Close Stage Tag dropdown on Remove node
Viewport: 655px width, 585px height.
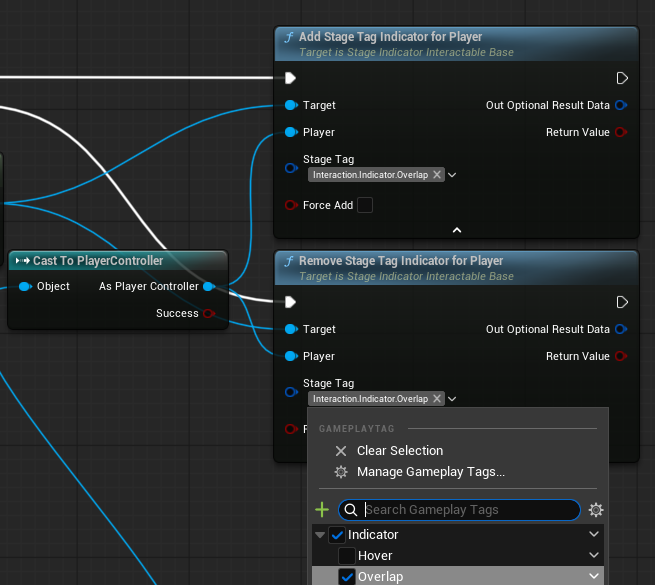(452, 399)
